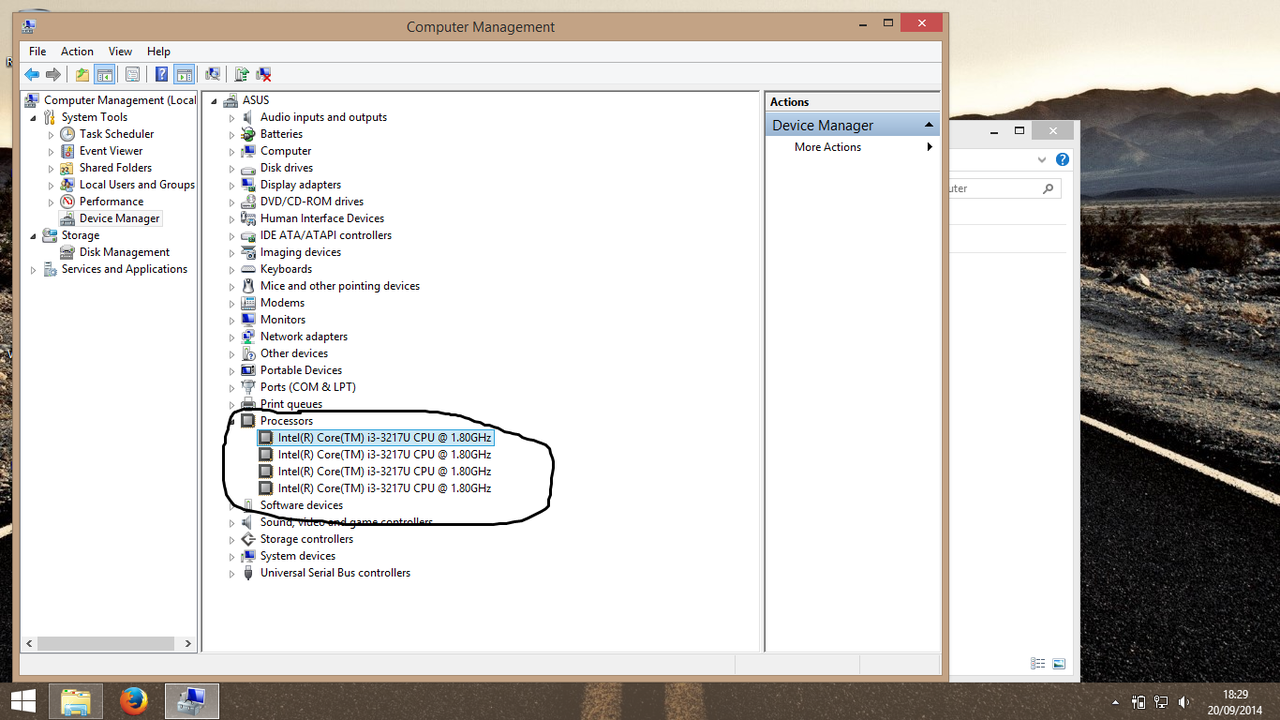This screenshot has width=1280, height=720.
Task: Click System devices category icon
Action: tap(248, 556)
